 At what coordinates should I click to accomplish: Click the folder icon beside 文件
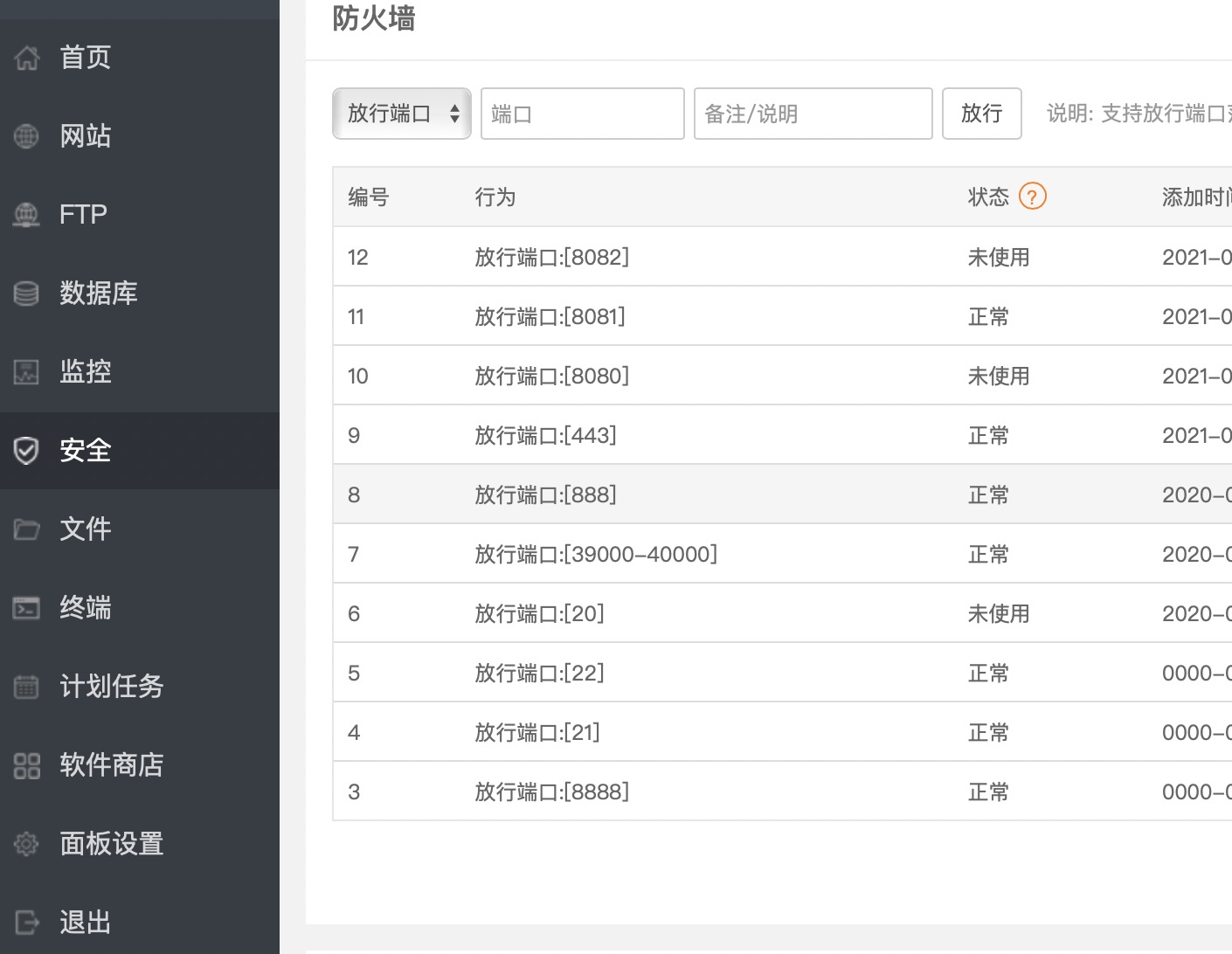(27, 529)
